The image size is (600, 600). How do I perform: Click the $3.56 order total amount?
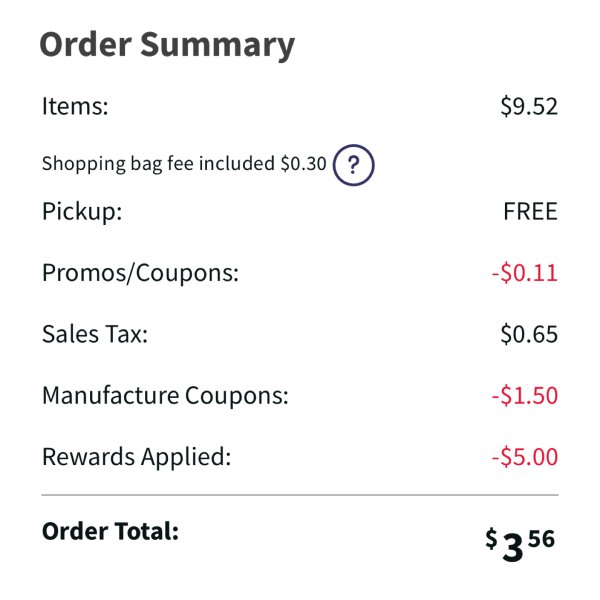coord(520,544)
